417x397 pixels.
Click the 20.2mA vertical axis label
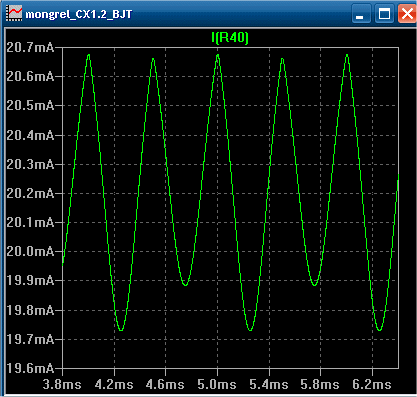click(x=30, y=193)
